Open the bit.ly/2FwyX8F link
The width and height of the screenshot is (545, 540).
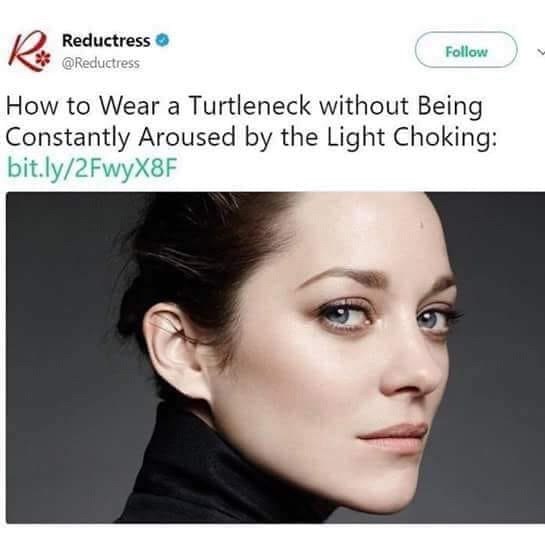coord(92,168)
